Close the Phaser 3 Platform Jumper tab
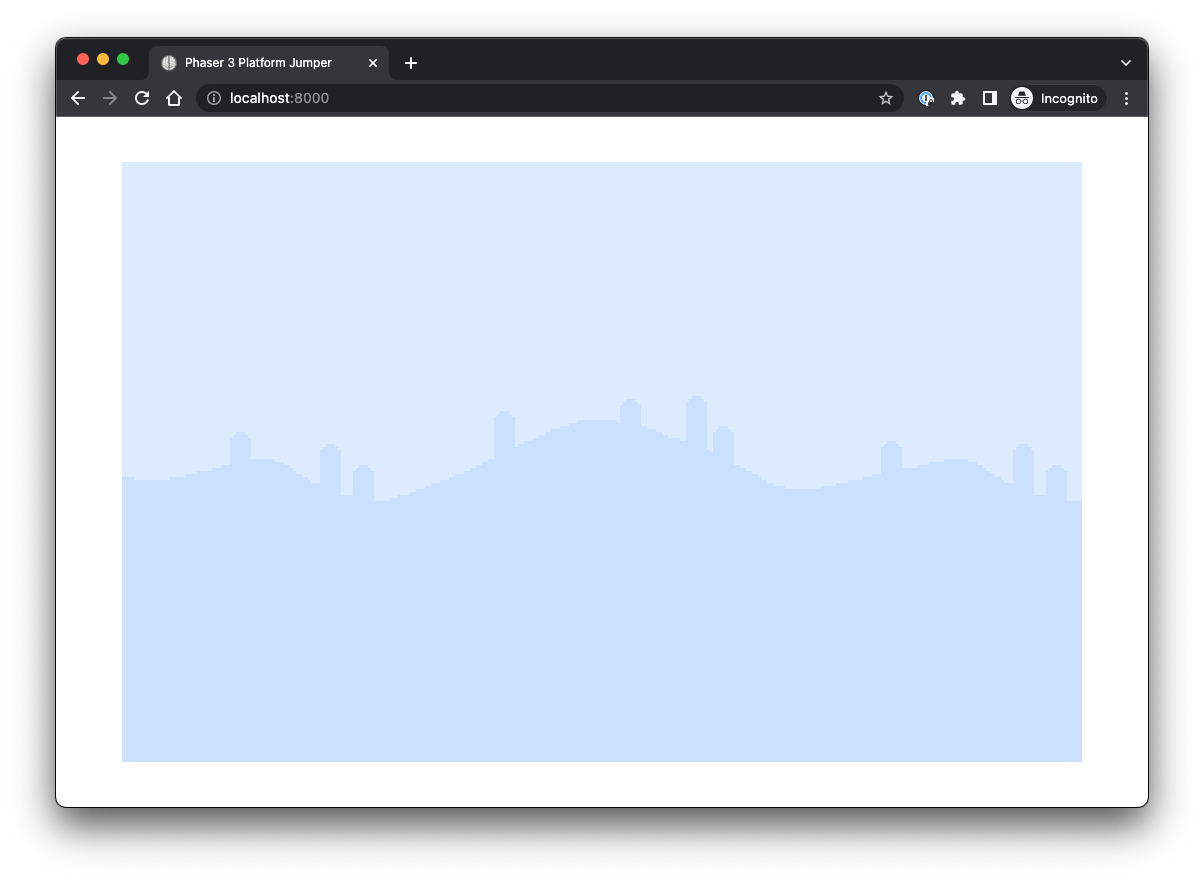The height and width of the screenshot is (881, 1204). pos(372,62)
